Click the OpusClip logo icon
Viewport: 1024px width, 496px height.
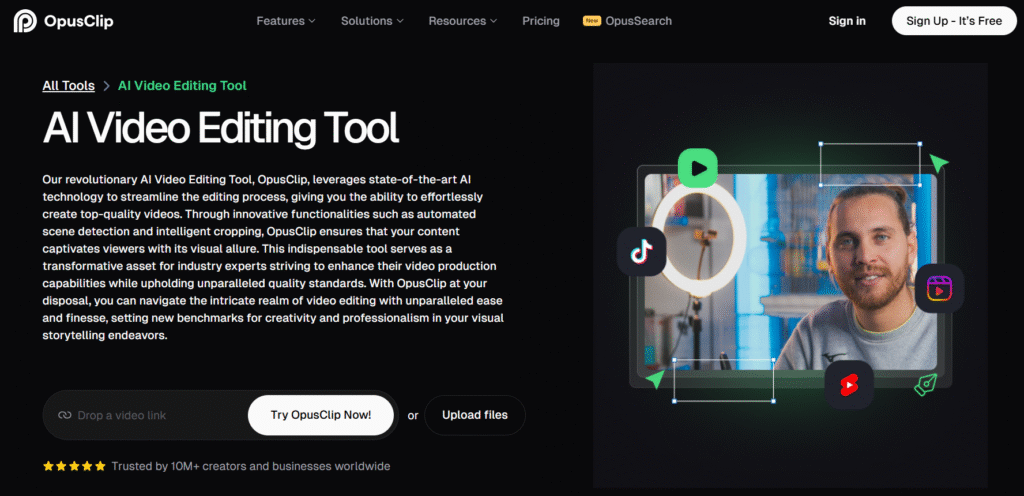(x=25, y=21)
